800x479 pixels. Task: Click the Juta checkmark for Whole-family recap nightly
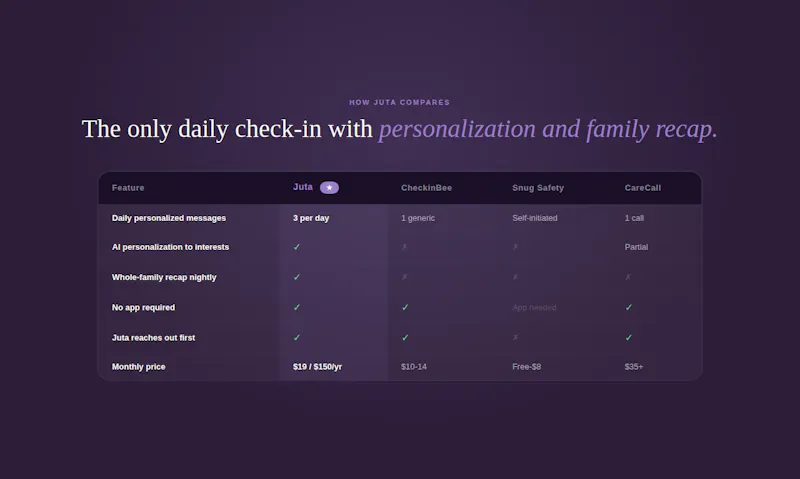297,277
